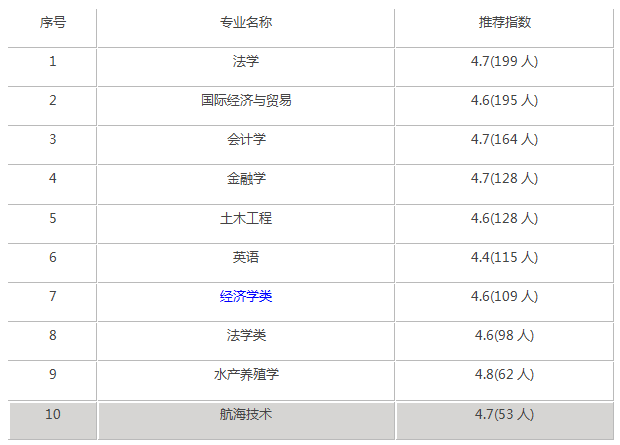Click the 4.4(115 人) rating value
Viewport: 620px width, 445px height.
click(504, 257)
